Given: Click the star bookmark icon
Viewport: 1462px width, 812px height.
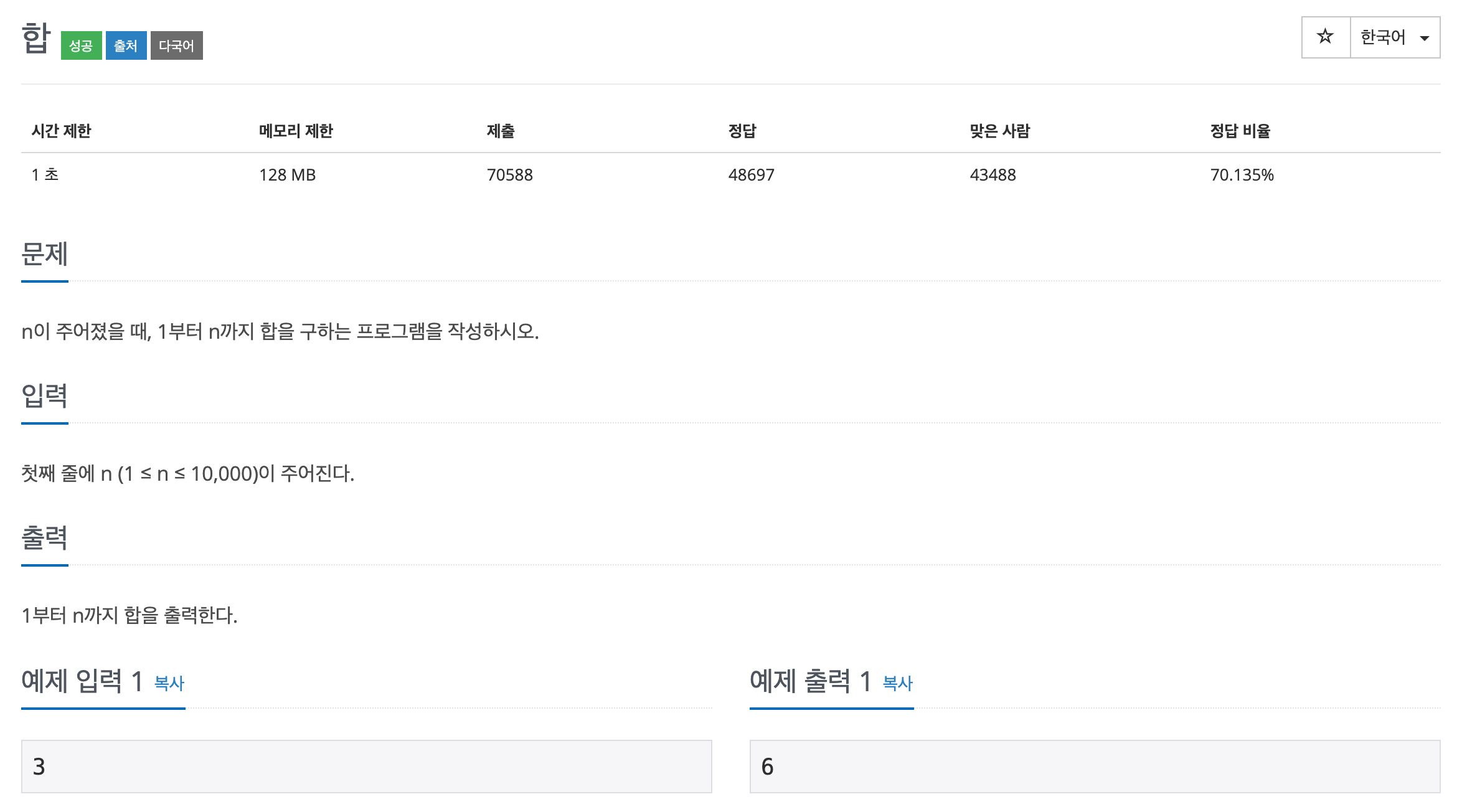Looking at the screenshot, I should point(1325,37).
